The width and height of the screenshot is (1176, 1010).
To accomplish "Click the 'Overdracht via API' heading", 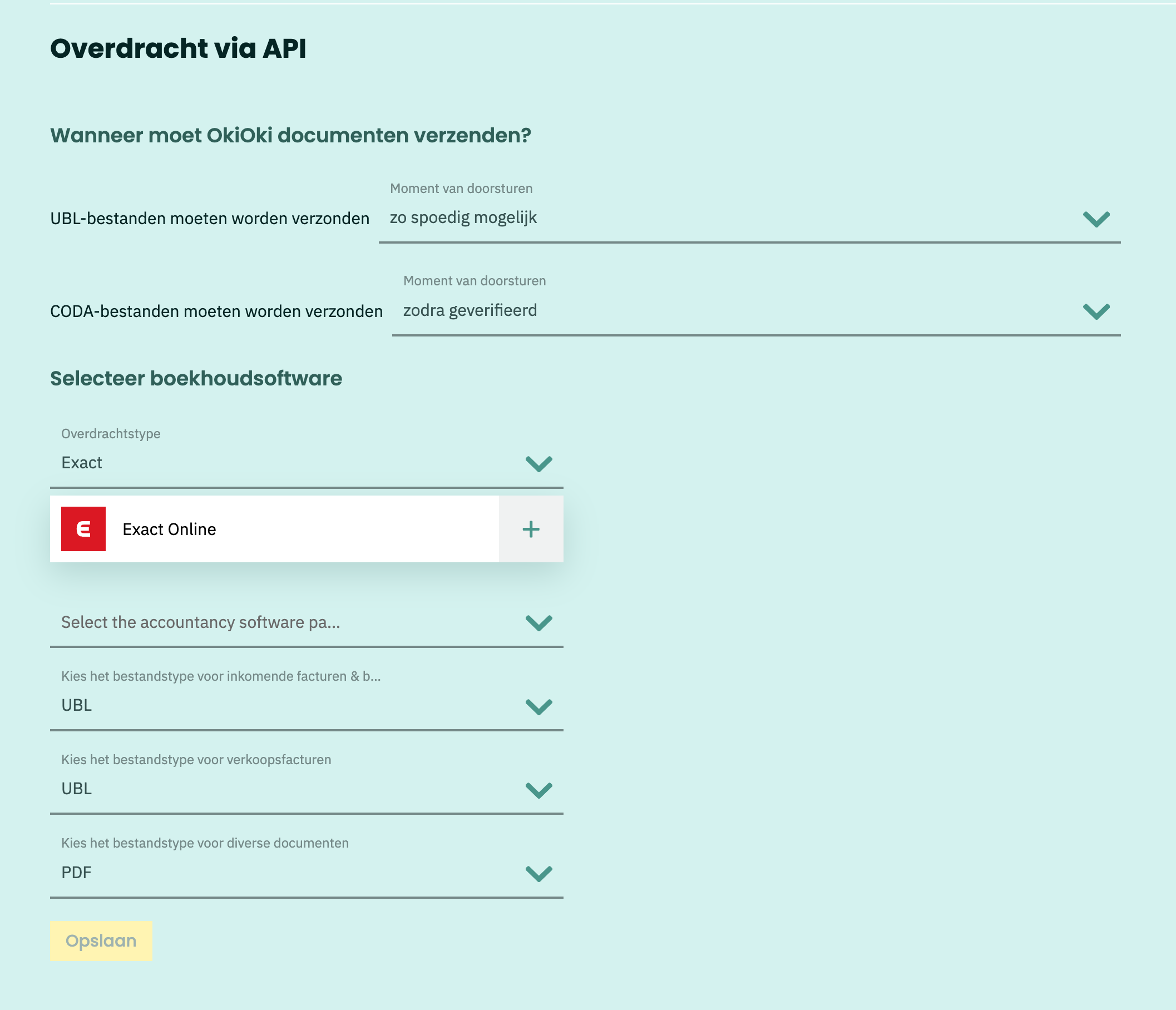I will (x=178, y=48).
